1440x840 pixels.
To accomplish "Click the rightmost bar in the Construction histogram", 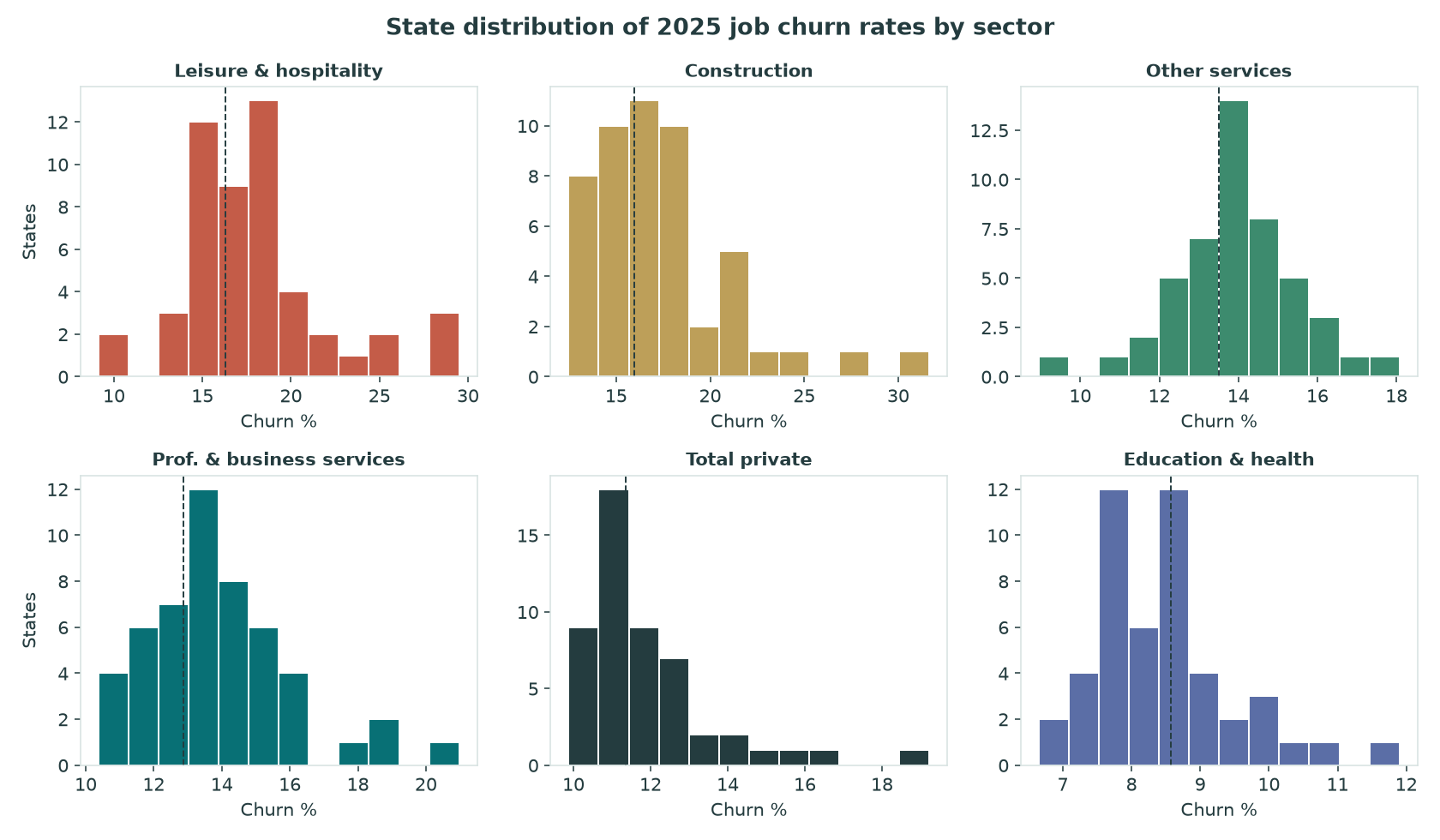I will click(x=914, y=364).
